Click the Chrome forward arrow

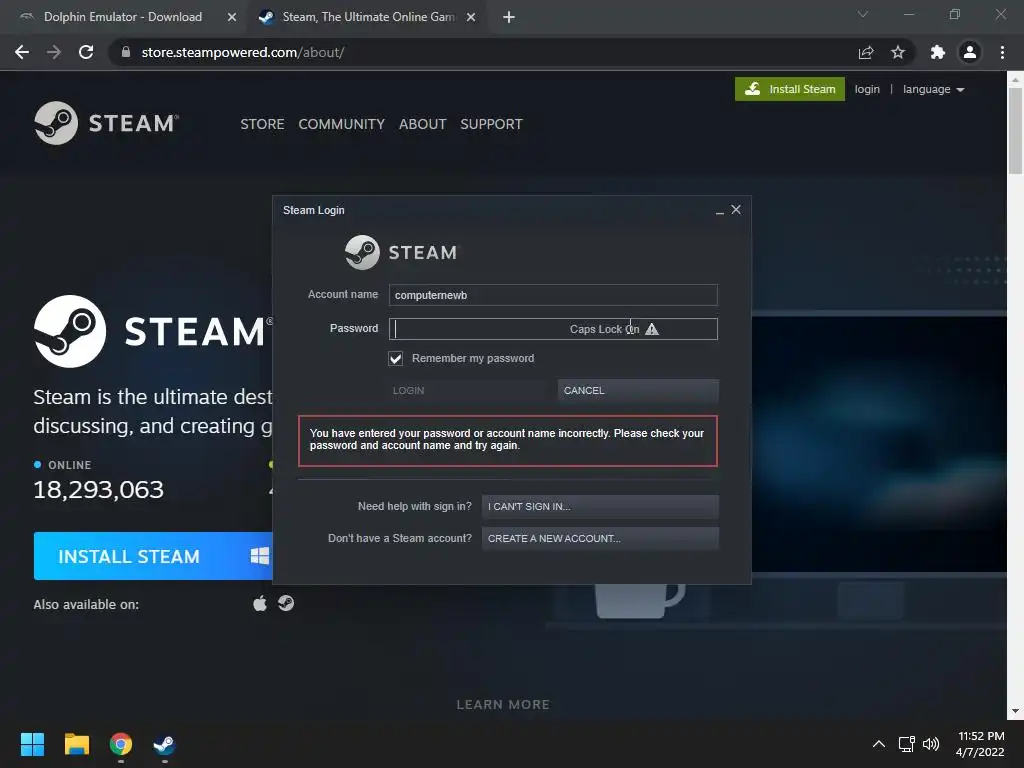54,52
